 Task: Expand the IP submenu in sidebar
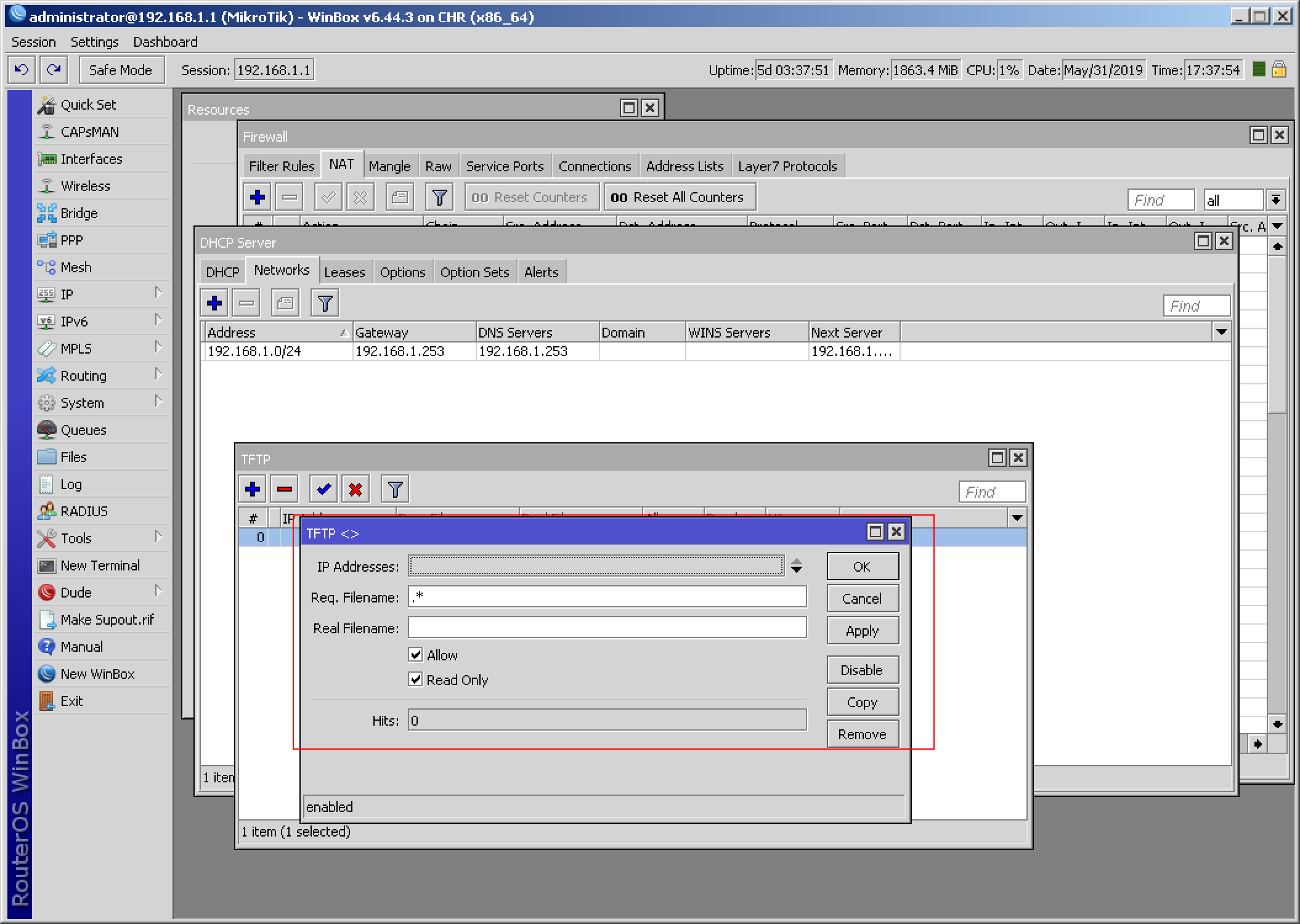pos(158,293)
